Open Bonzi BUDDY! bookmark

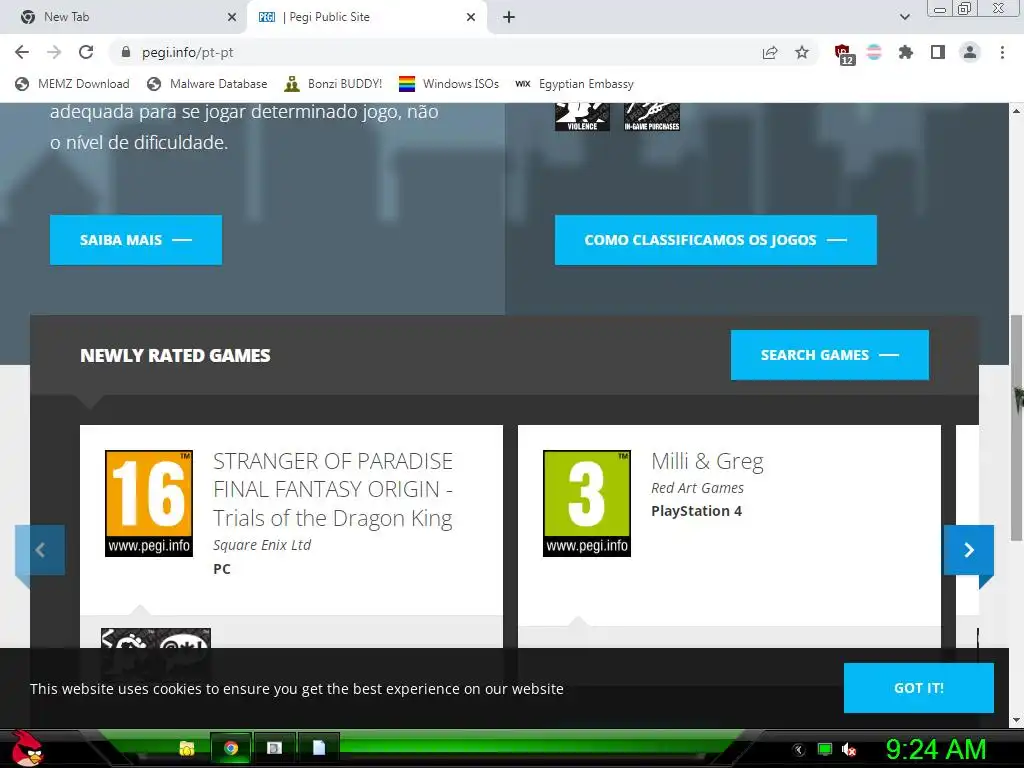(x=333, y=84)
